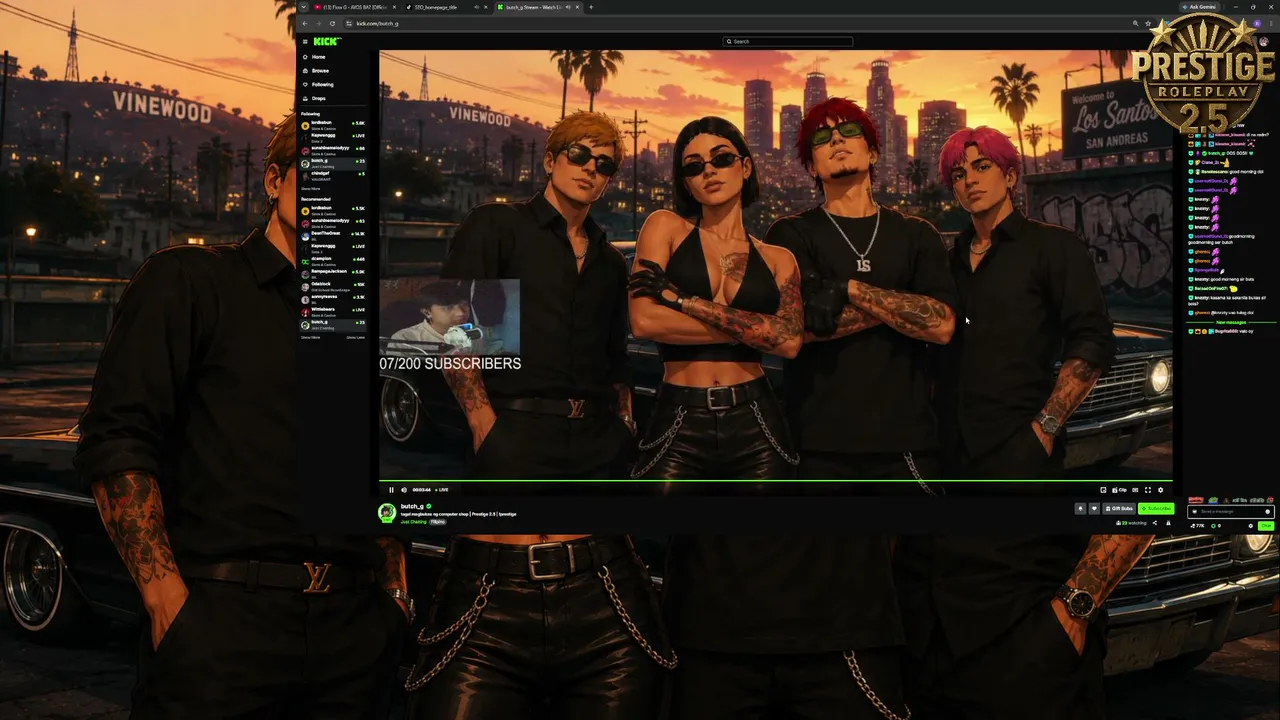
Task: Open Odablock channel in Recommended list
Action: pyautogui.click(x=335, y=285)
